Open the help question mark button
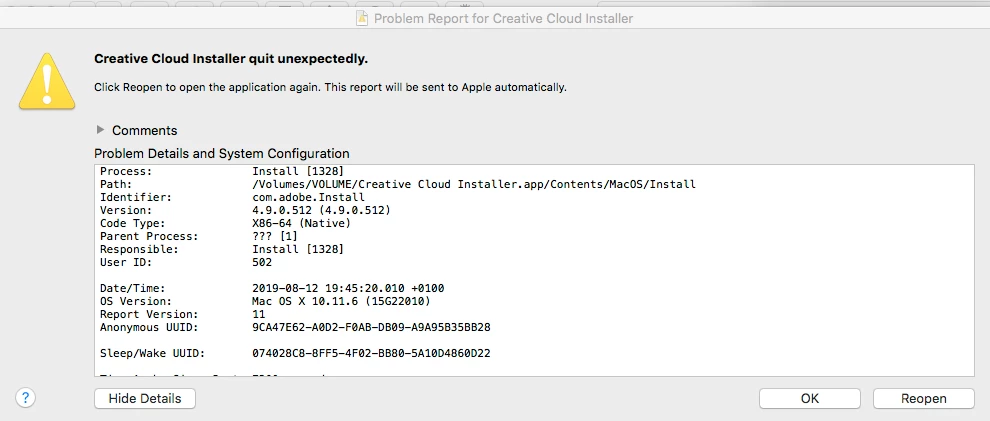This screenshot has width=990, height=421. [x=25, y=398]
